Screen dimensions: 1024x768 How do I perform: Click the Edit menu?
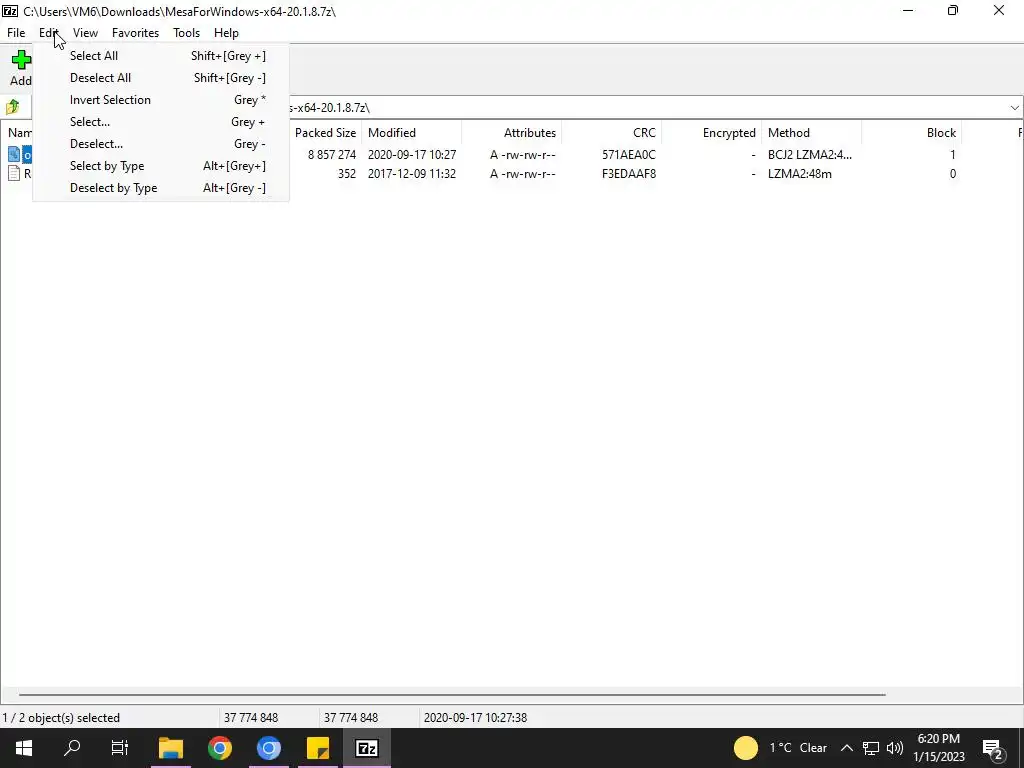[x=48, y=33]
